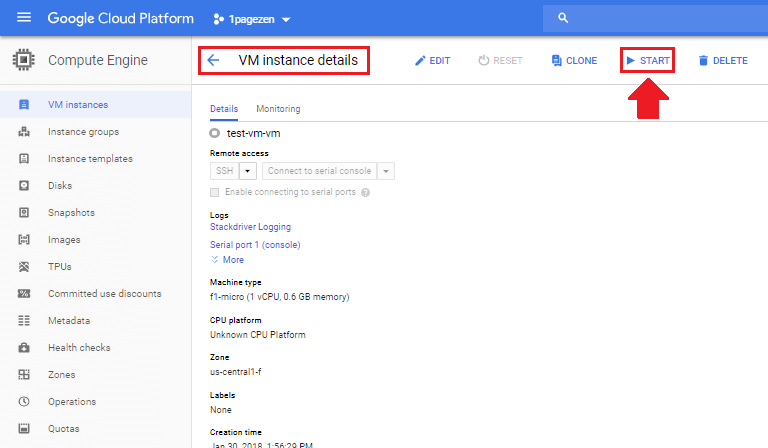The width and height of the screenshot is (768, 448).
Task: Click the TPUs sidebar icon
Action: pos(24,266)
